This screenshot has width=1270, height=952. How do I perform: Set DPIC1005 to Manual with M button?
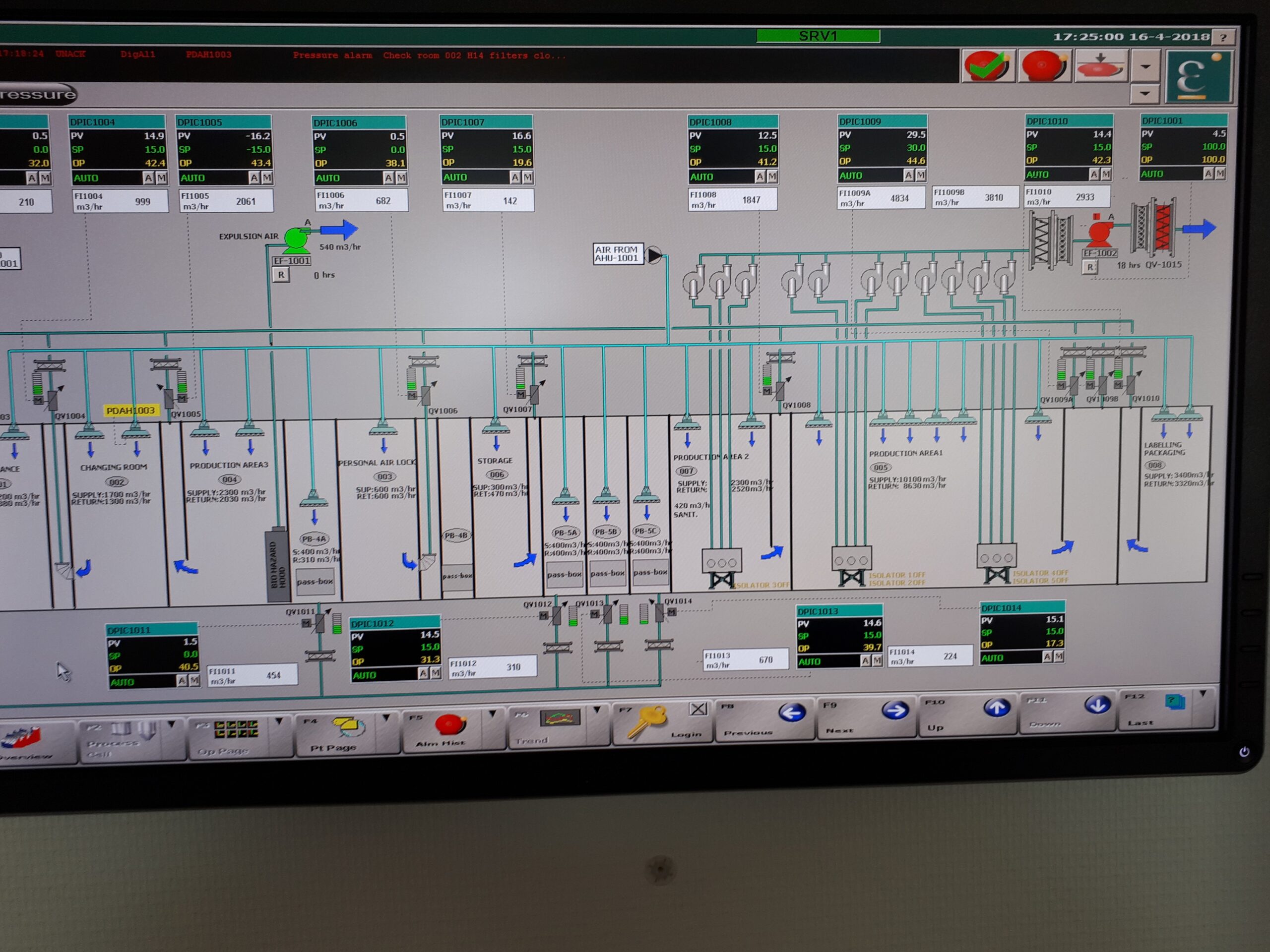pyautogui.click(x=267, y=178)
